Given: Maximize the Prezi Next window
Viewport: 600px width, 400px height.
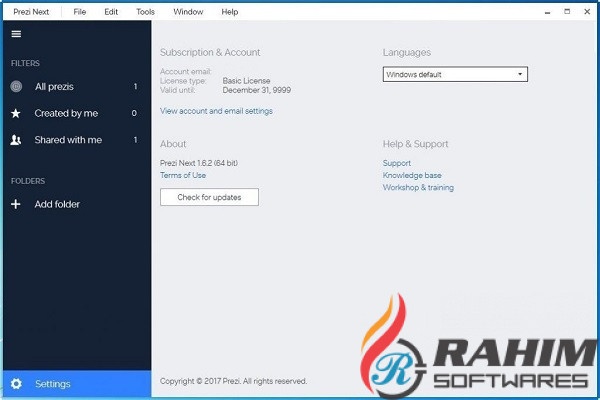Looking at the screenshot, I should [x=567, y=11].
